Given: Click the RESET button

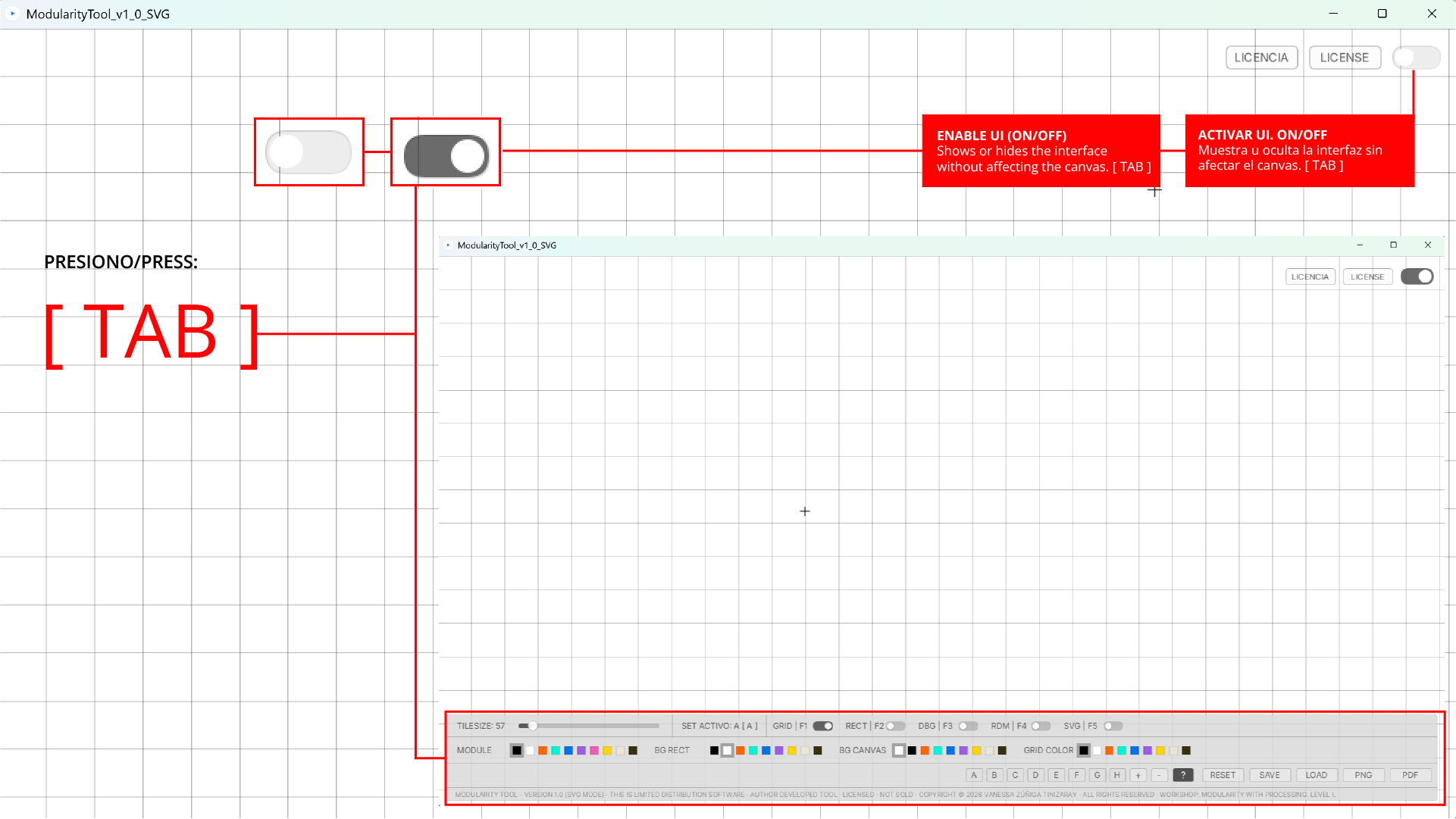Looking at the screenshot, I should pos(1223,775).
